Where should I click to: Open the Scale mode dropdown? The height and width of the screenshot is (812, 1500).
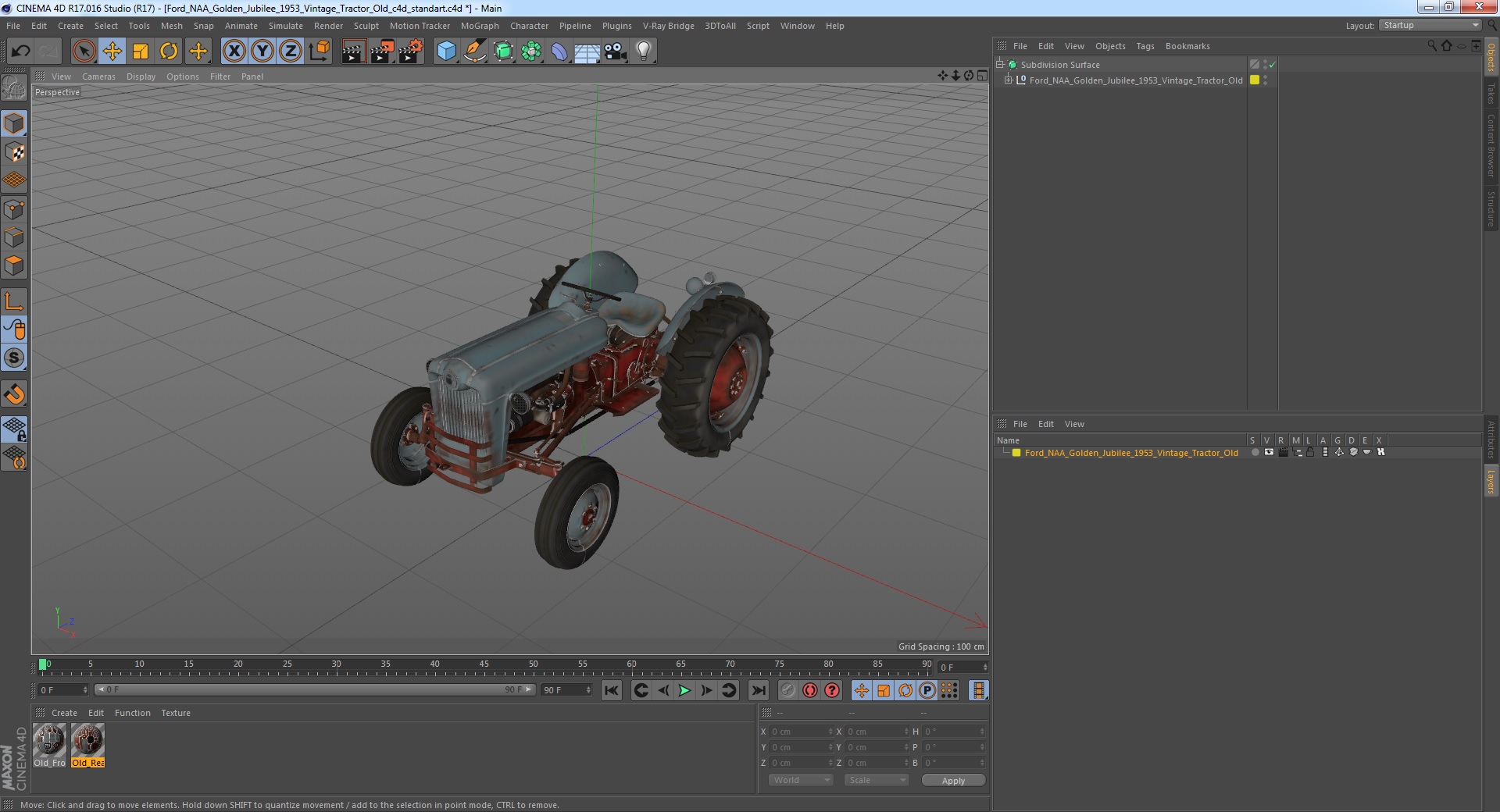(x=877, y=780)
